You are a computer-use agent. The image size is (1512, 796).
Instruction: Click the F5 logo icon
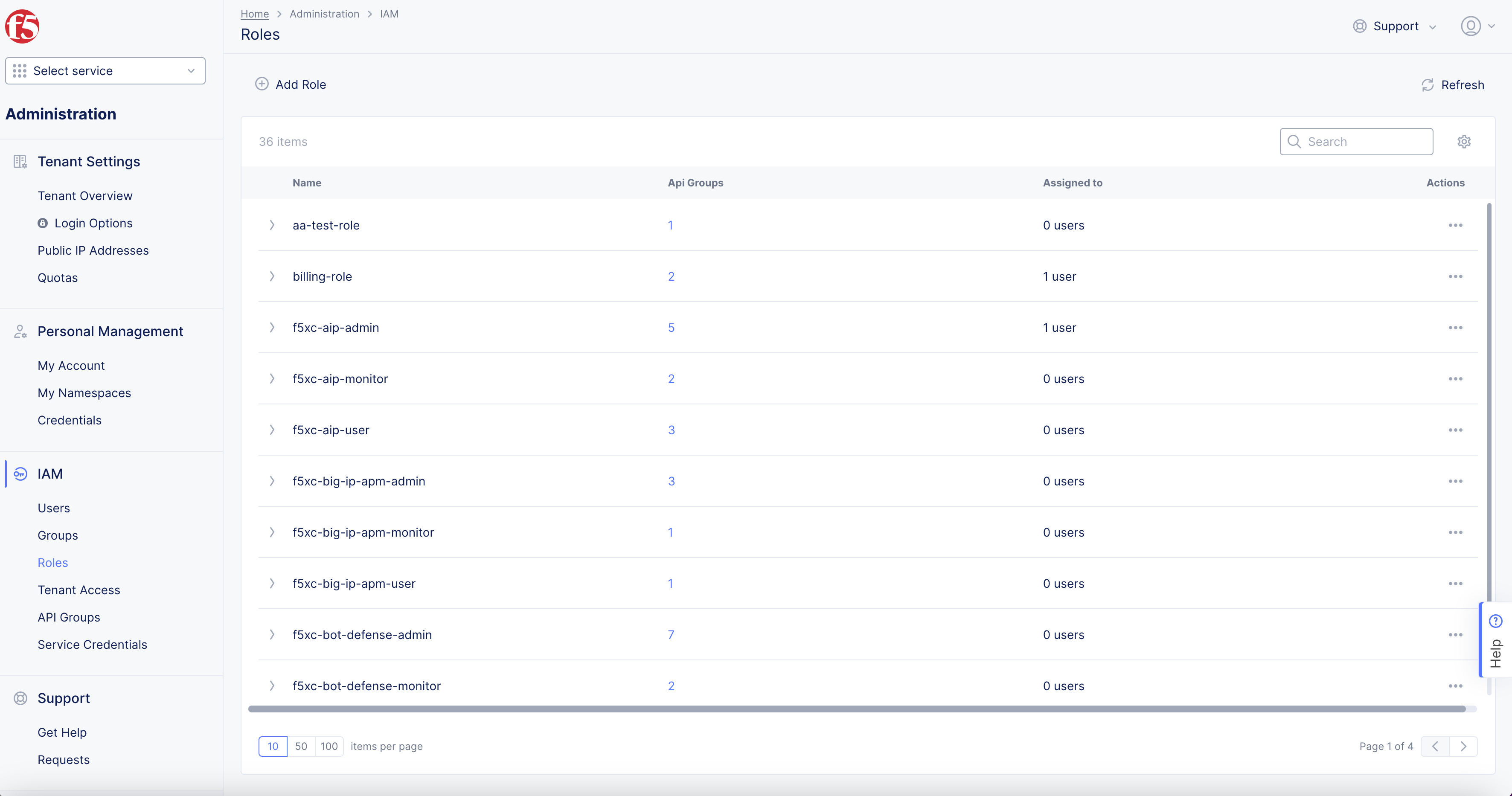(22, 26)
